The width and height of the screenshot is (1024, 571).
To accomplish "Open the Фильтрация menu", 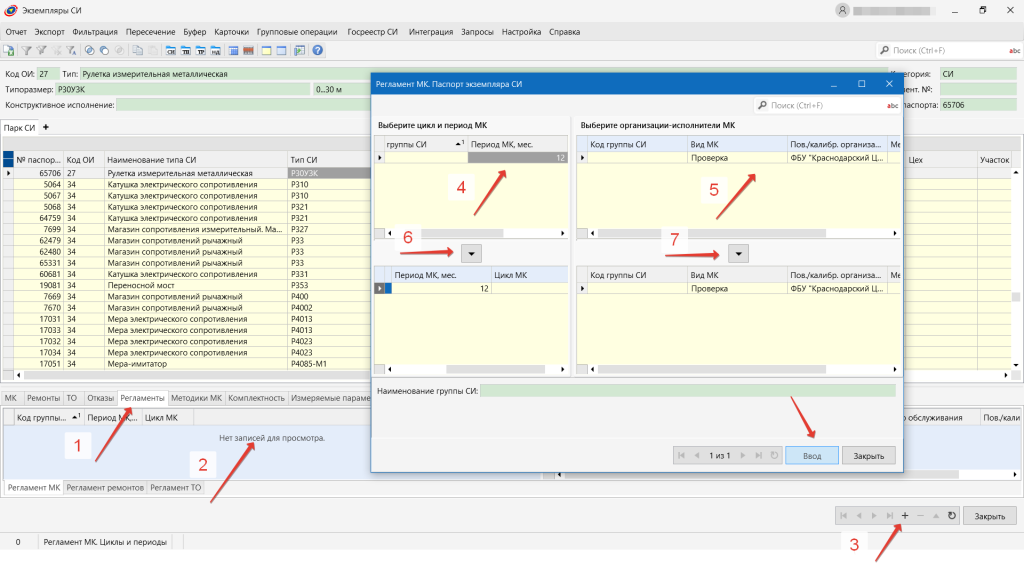I will 95,31.
